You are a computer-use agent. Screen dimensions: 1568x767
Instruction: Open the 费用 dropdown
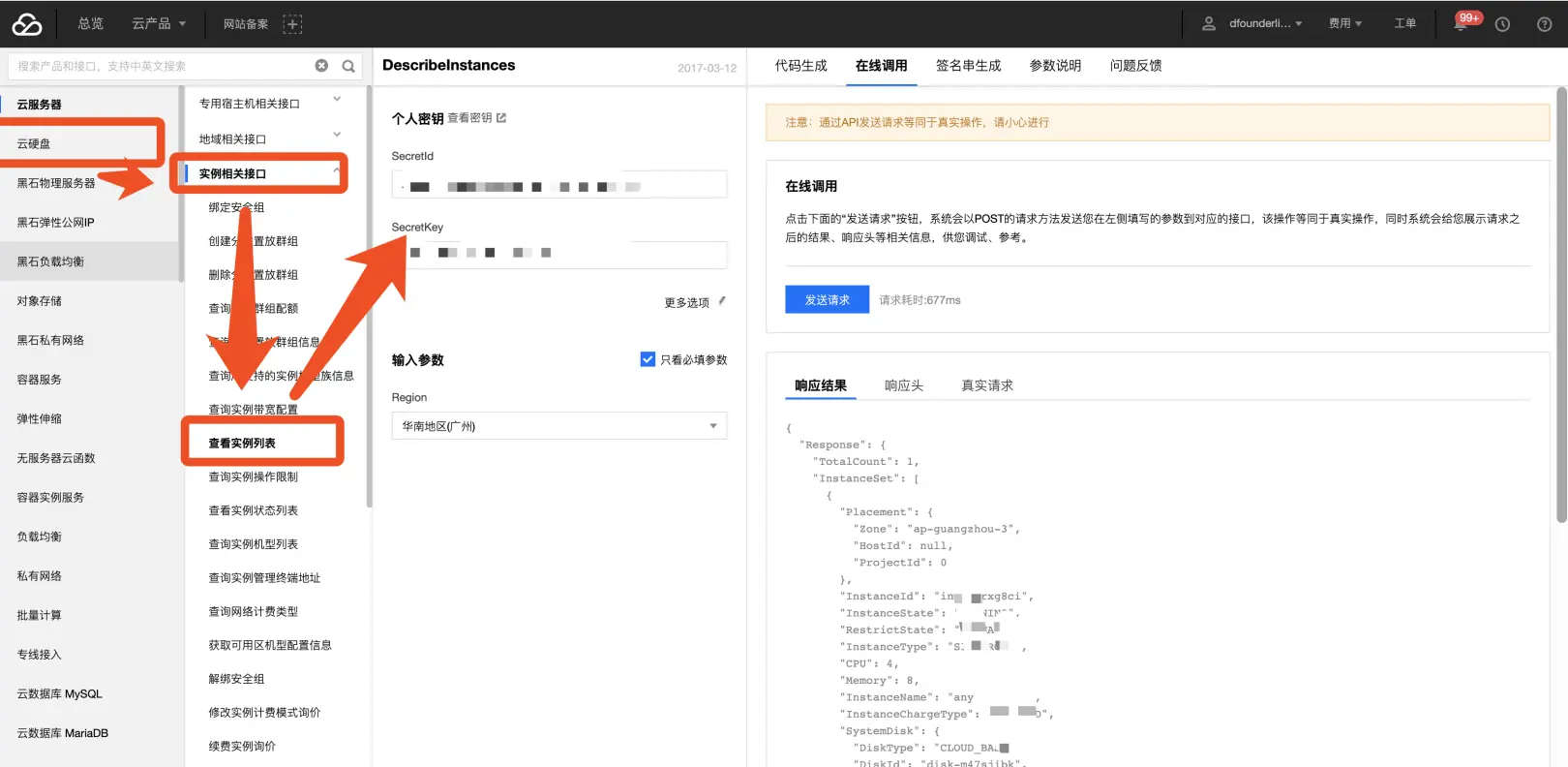1345,24
